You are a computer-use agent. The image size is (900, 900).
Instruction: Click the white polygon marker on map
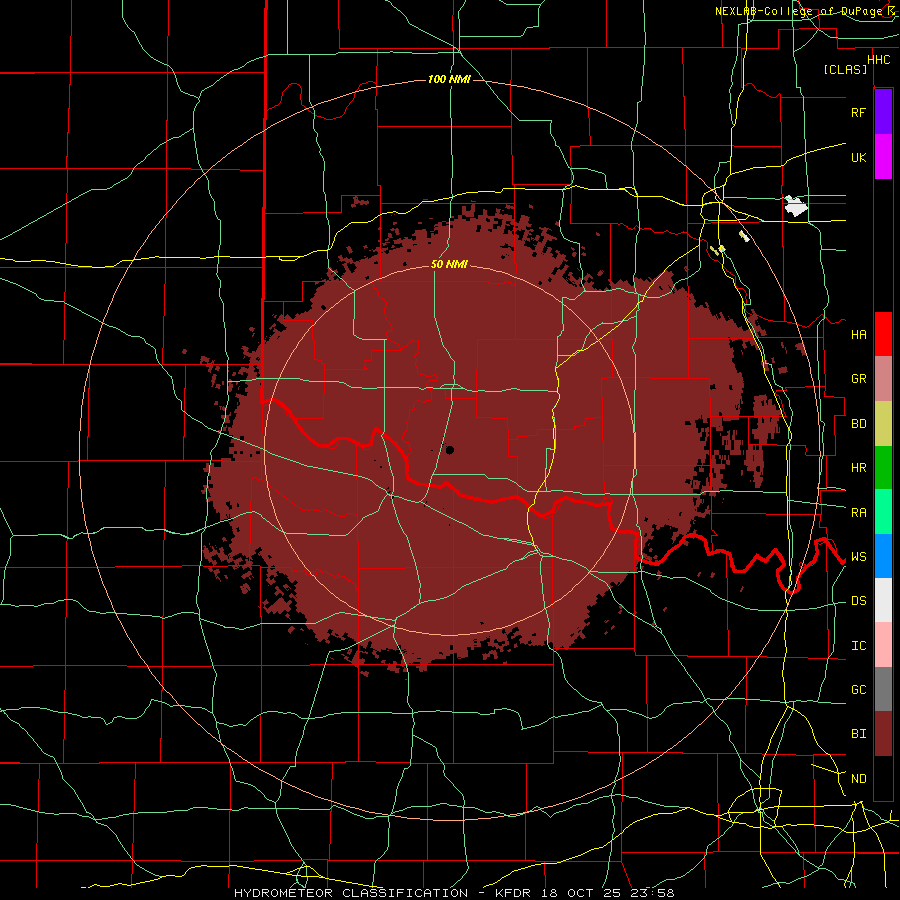pos(796,206)
